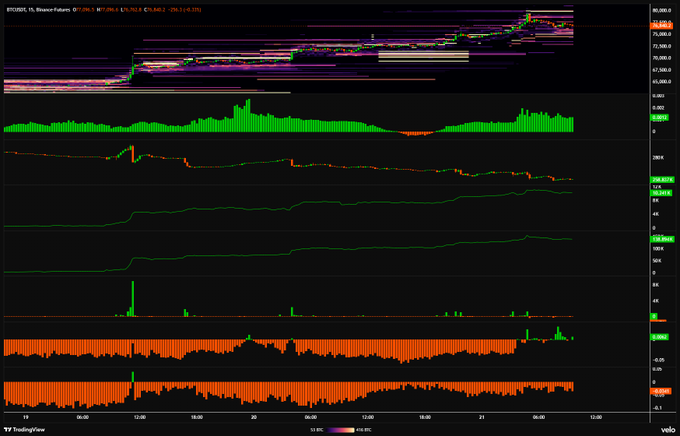The image size is (680, 436).
Task: Select the low price value L76,762.8
Action: coord(131,10)
